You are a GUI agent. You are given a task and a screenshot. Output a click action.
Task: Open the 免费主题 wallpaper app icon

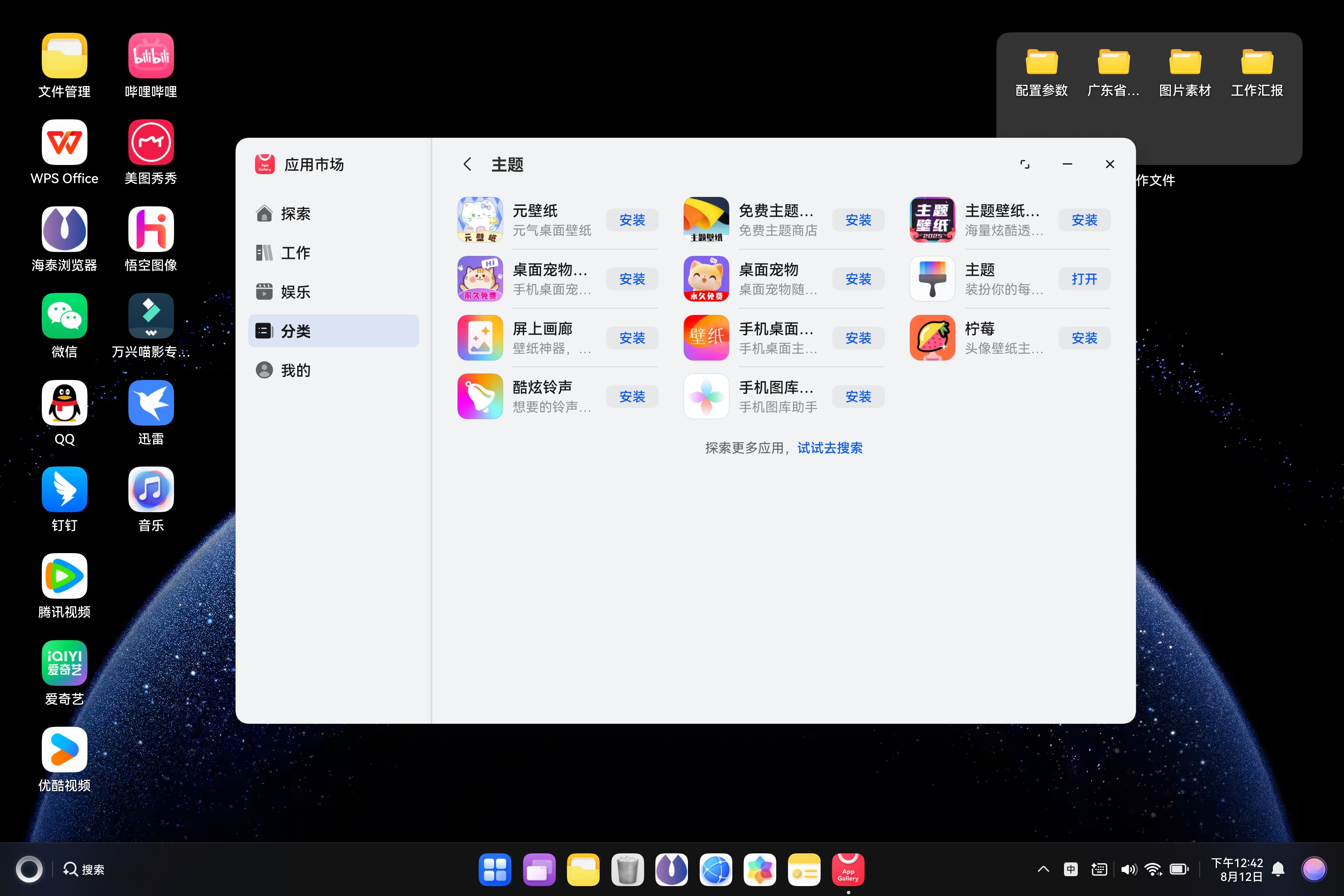(x=706, y=220)
